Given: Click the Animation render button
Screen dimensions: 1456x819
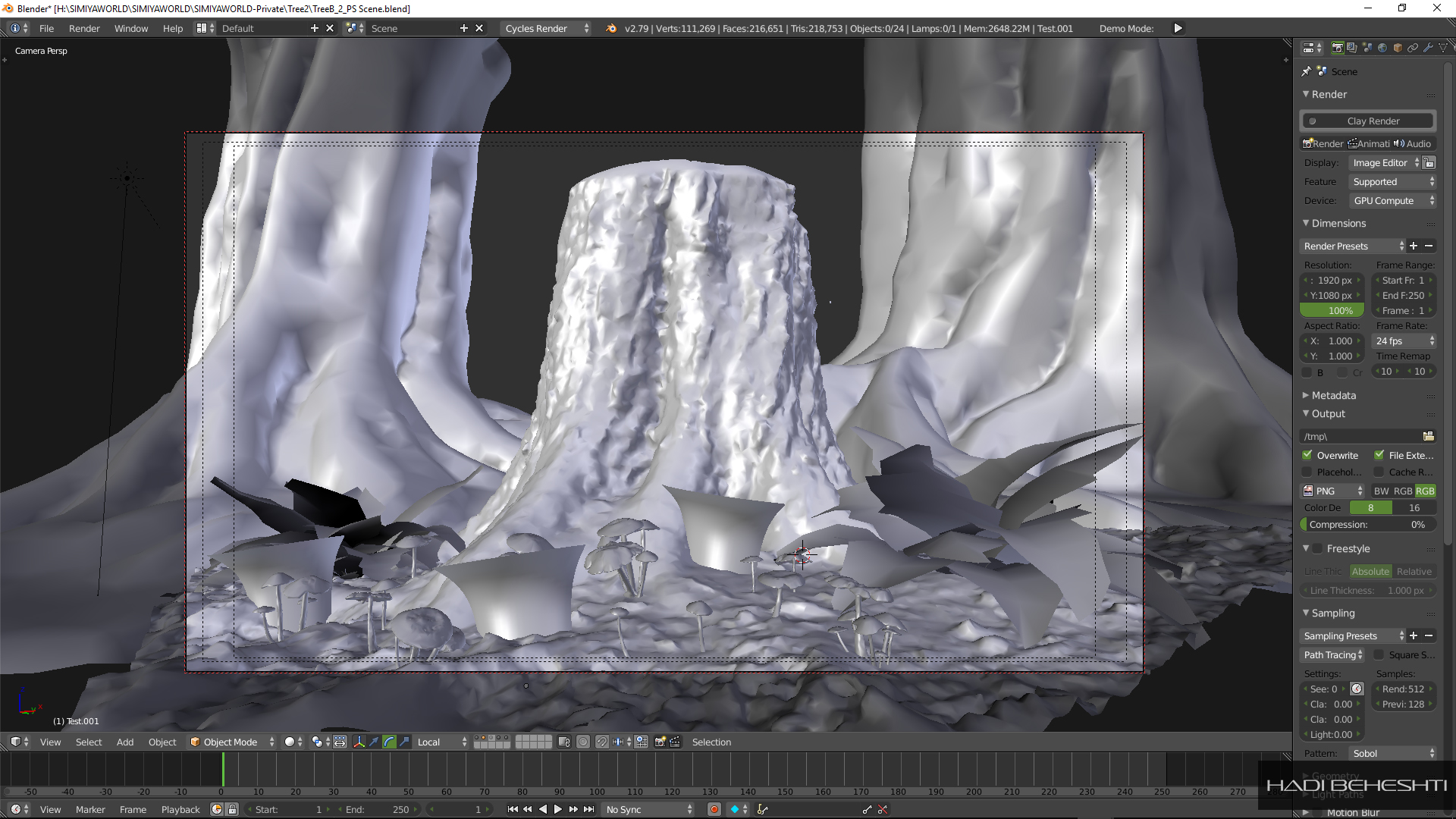Looking at the screenshot, I should [1370, 143].
